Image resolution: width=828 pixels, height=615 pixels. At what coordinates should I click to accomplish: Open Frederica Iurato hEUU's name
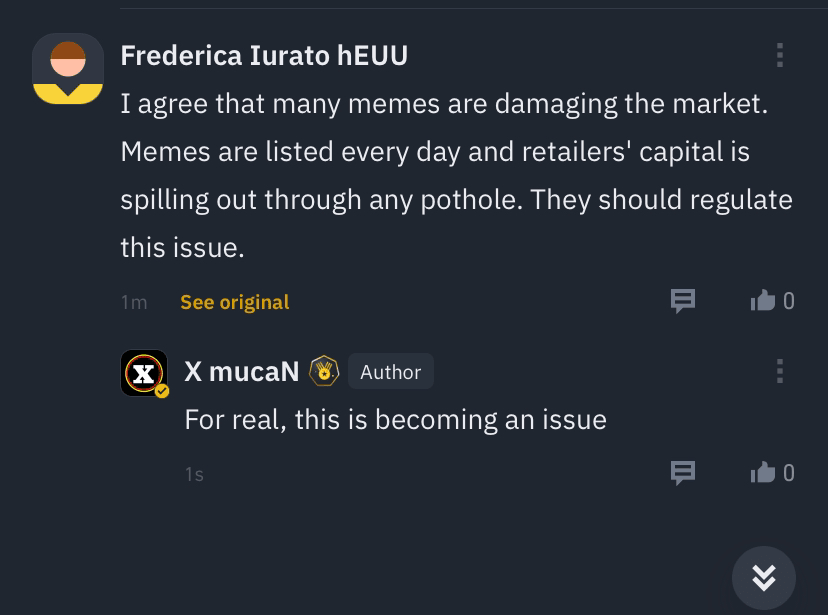tap(264, 55)
